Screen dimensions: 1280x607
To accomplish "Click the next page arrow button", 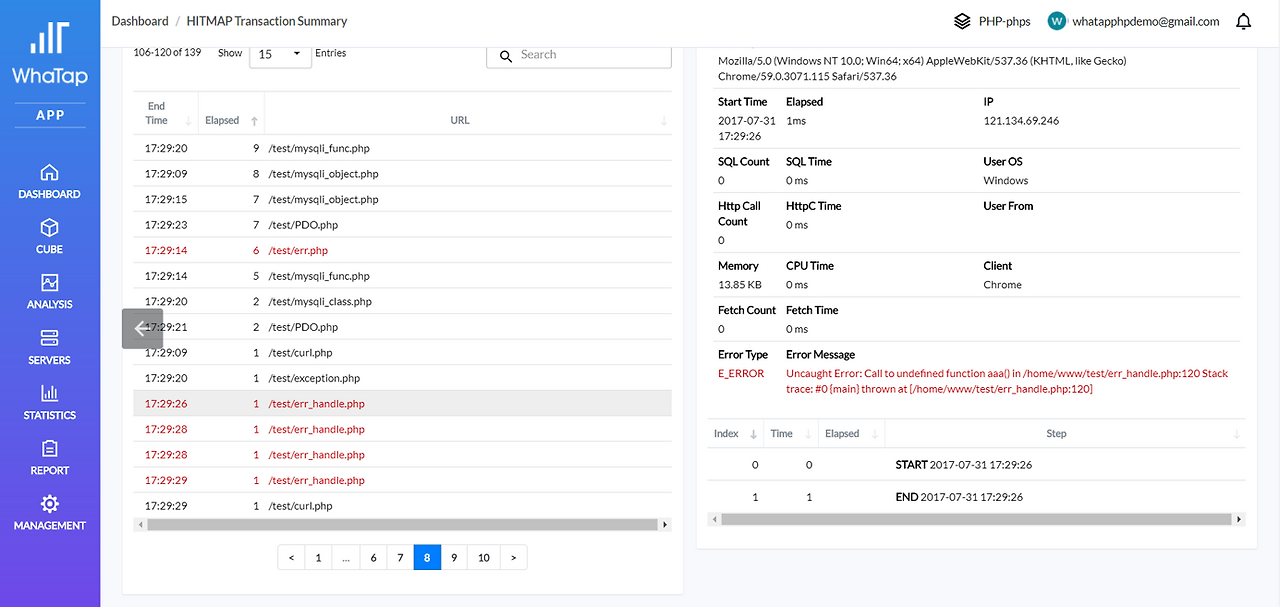I will [x=513, y=557].
